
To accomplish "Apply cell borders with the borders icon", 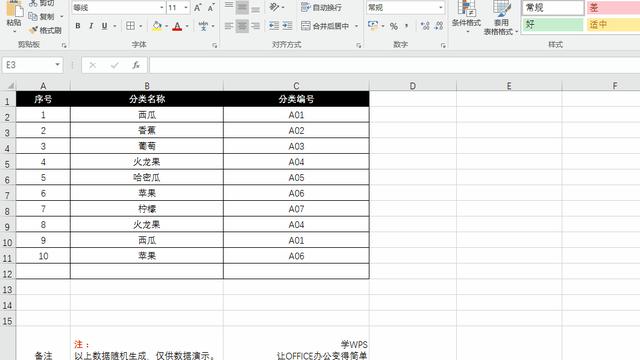I will [x=130, y=26].
